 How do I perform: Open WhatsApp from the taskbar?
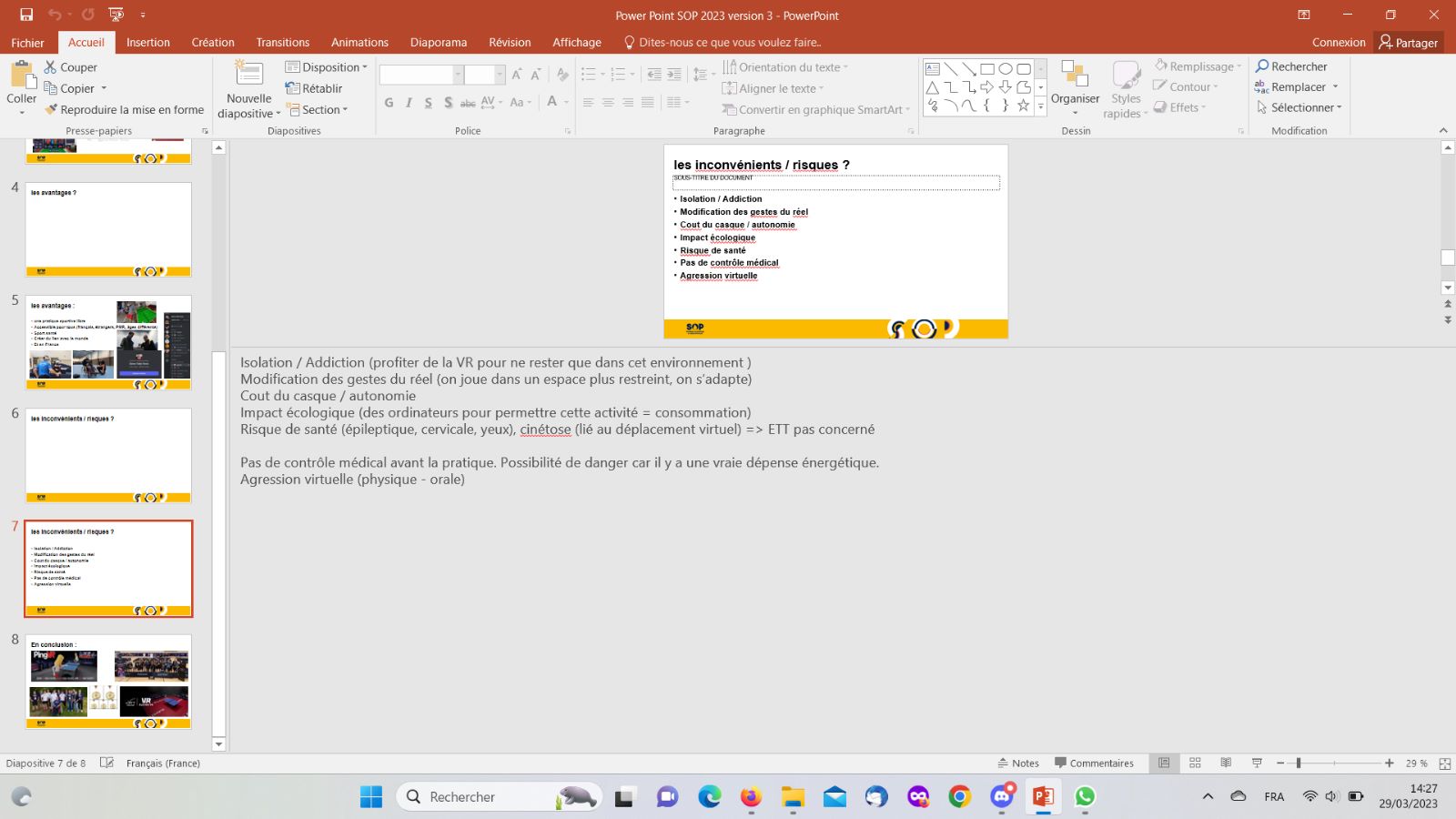click(1085, 797)
